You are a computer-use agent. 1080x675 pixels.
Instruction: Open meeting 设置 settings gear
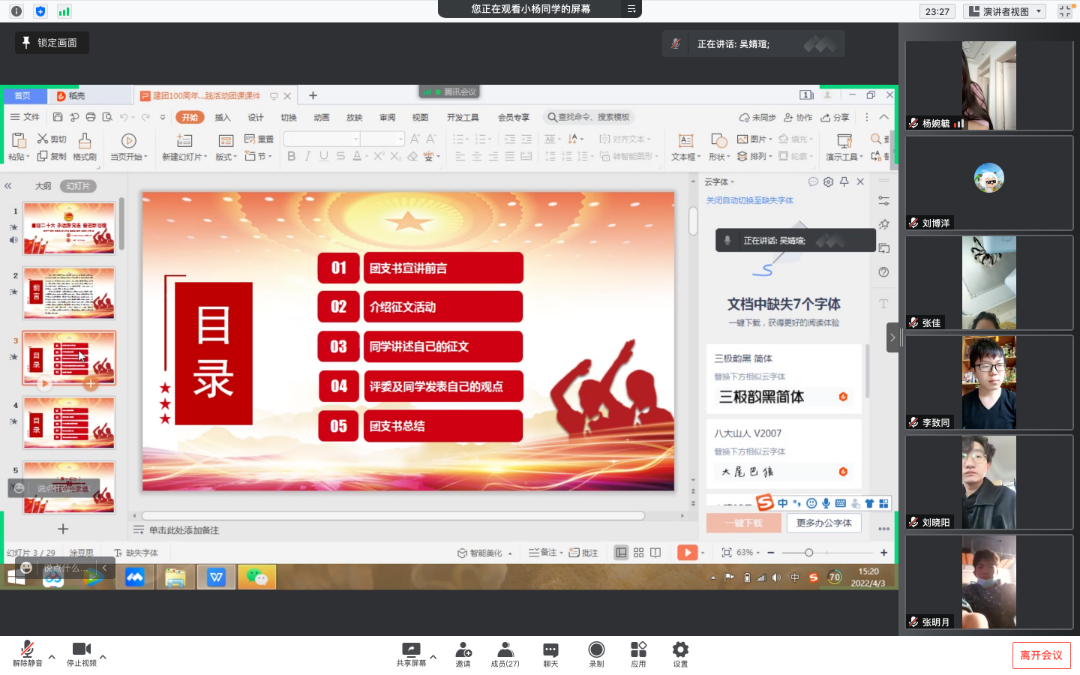680,653
